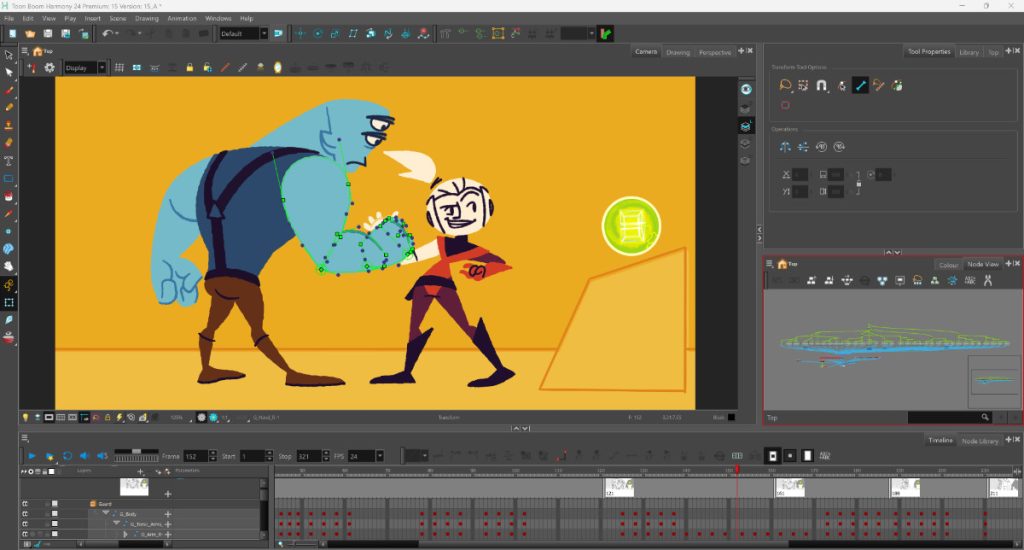Toggle the Snap magnet option in Tool Properties

pos(822,86)
